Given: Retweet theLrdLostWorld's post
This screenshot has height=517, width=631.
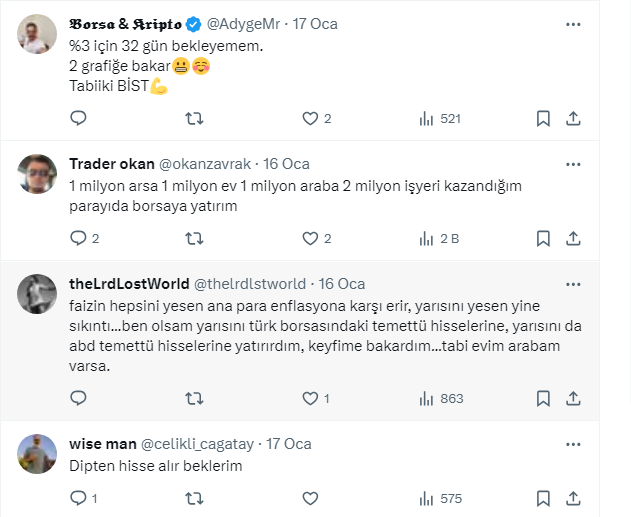Looking at the screenshot, I should 196,398.
